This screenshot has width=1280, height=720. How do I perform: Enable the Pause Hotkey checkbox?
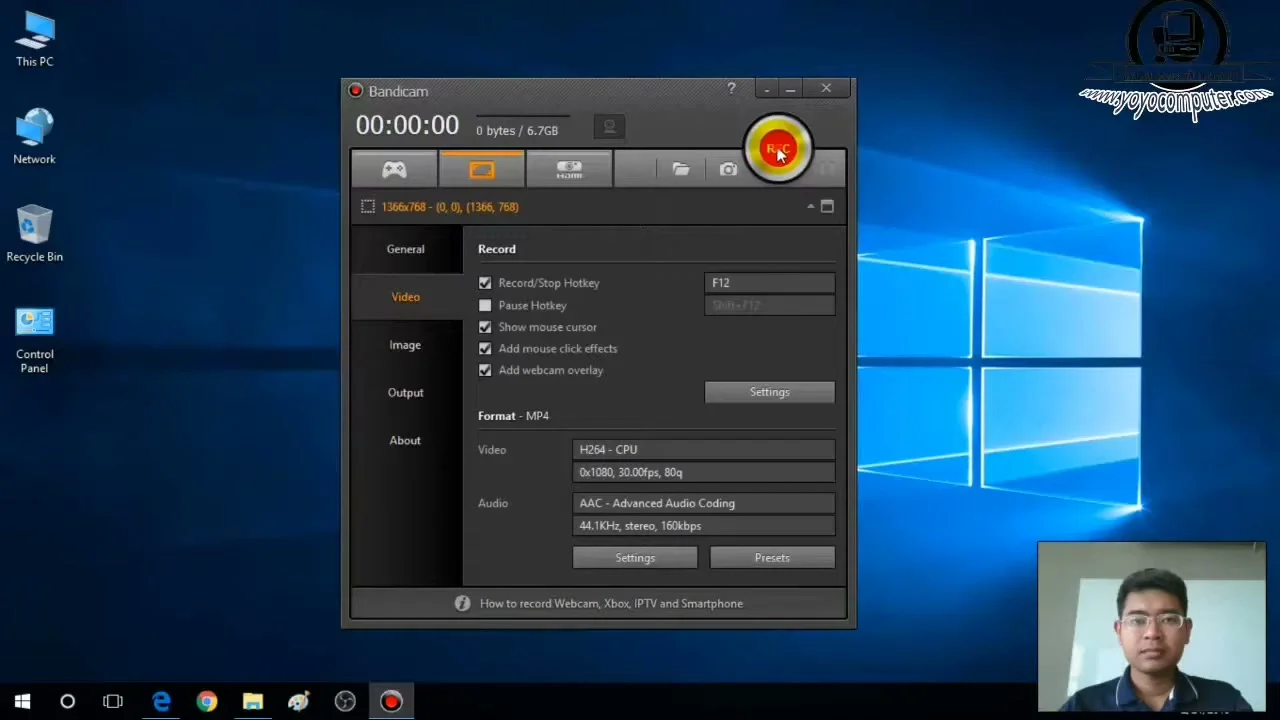pyautogui.click(x=485, y=305)
